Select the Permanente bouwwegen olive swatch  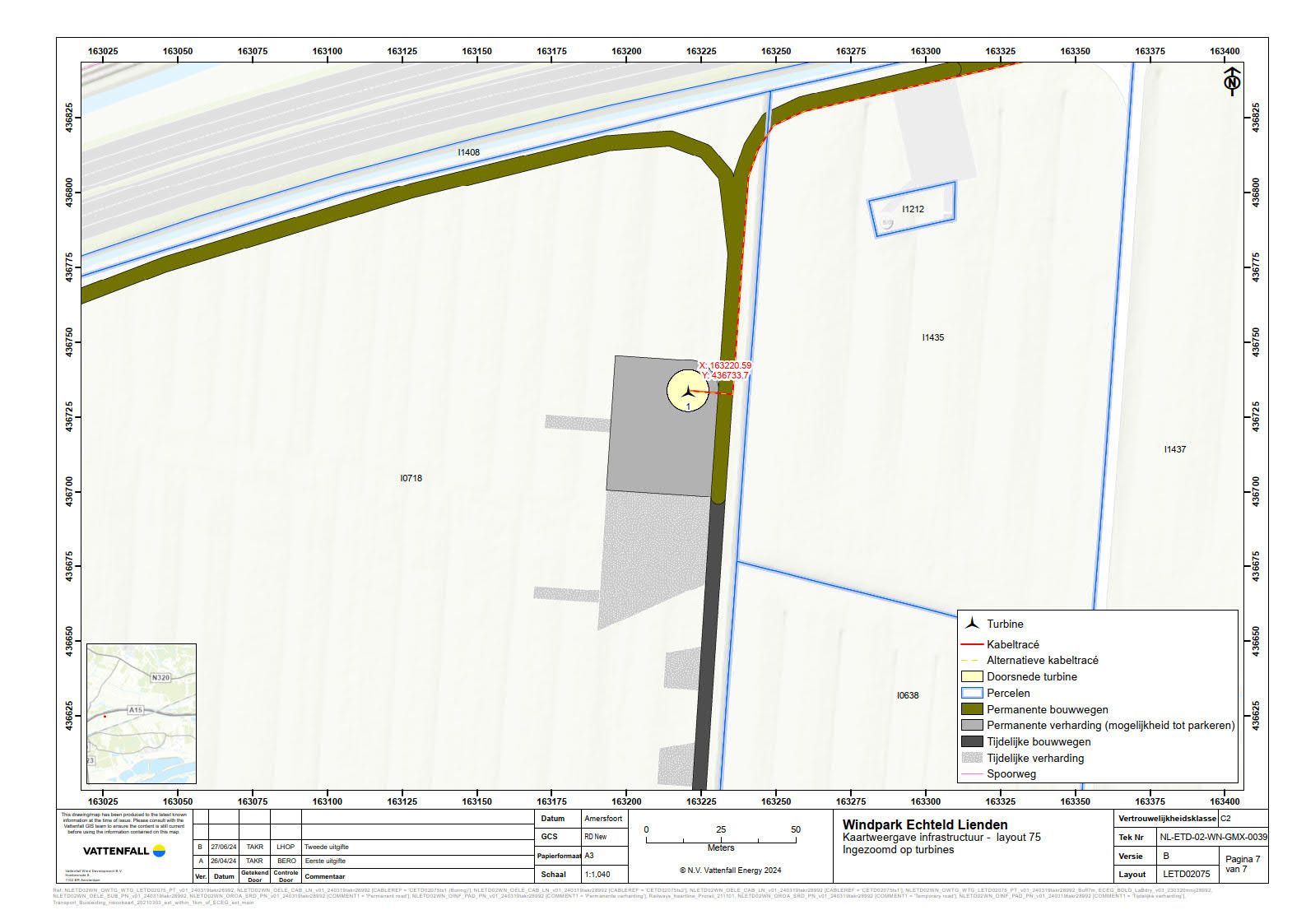972,709
